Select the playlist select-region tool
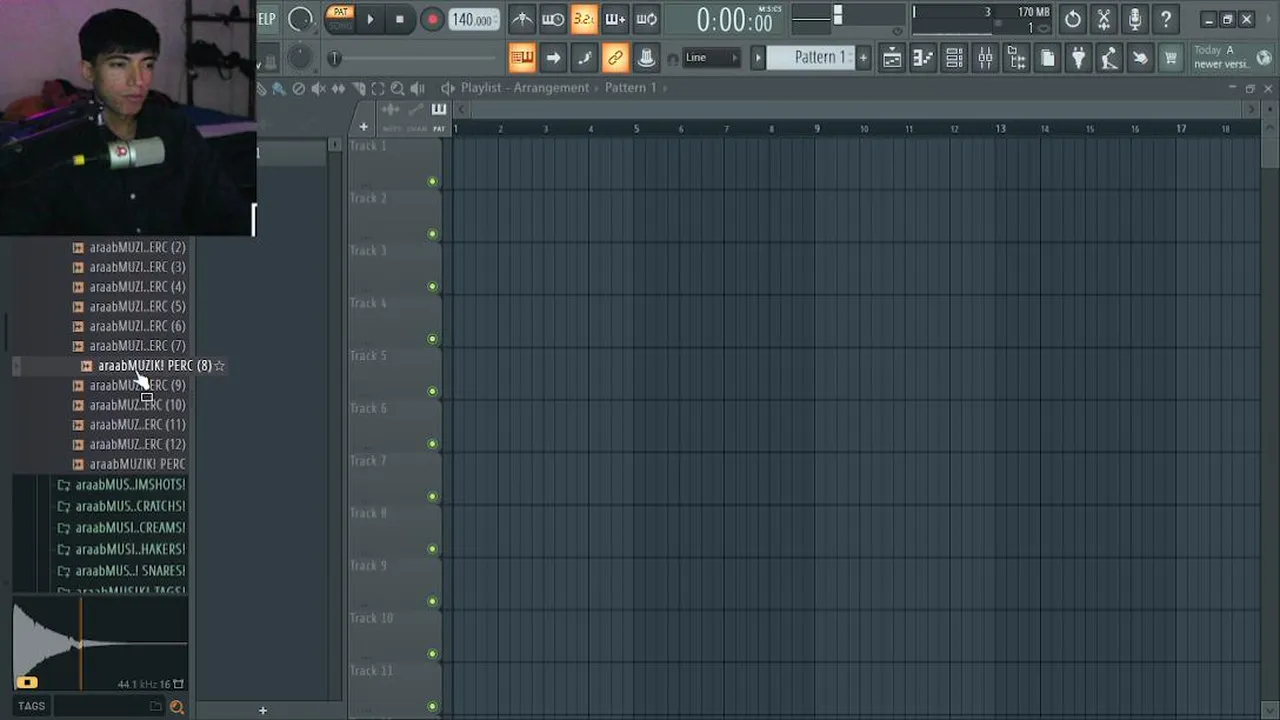This screenshot has width=1280, height=720. coord(378,88)
